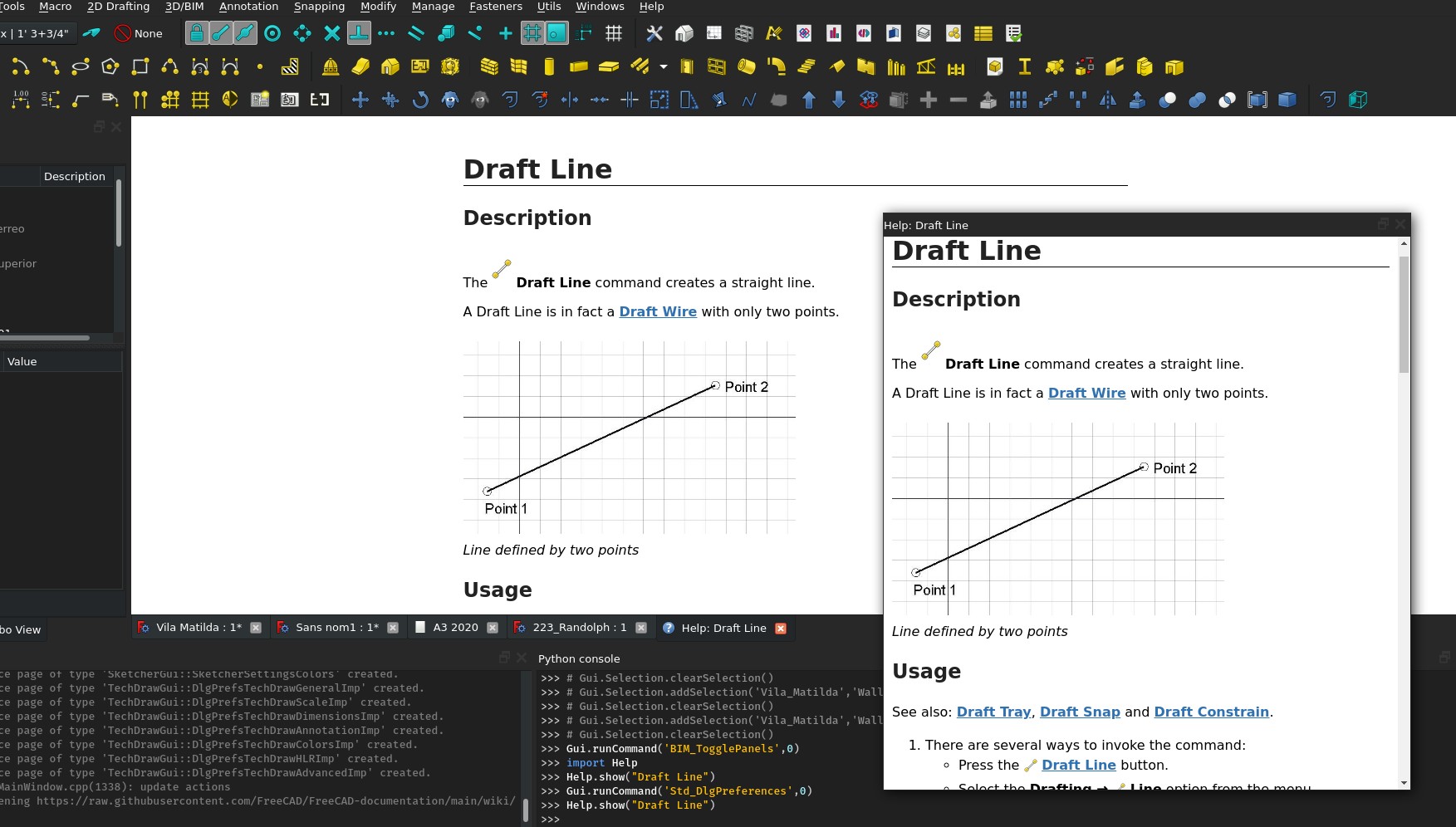Click the Section Plane icon
This screenshot has width=1456, height=827.
[x=230, y=100]
